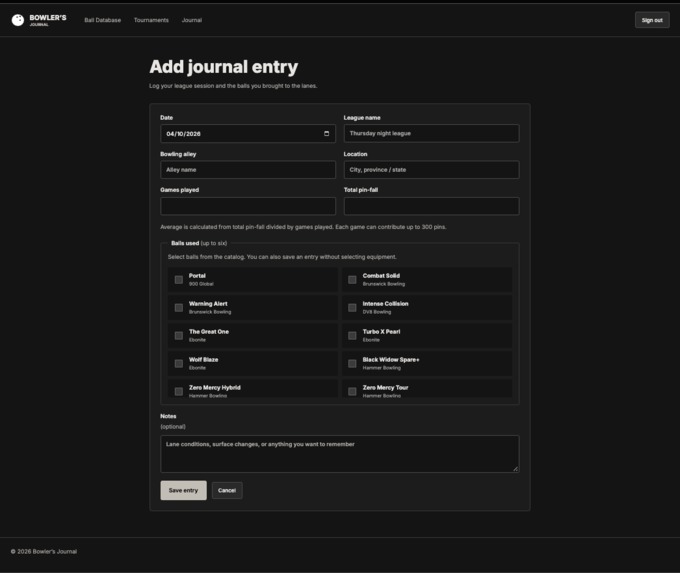680x573 pixels.
Task: Click the Cancel button
Action: coord(227,490)
